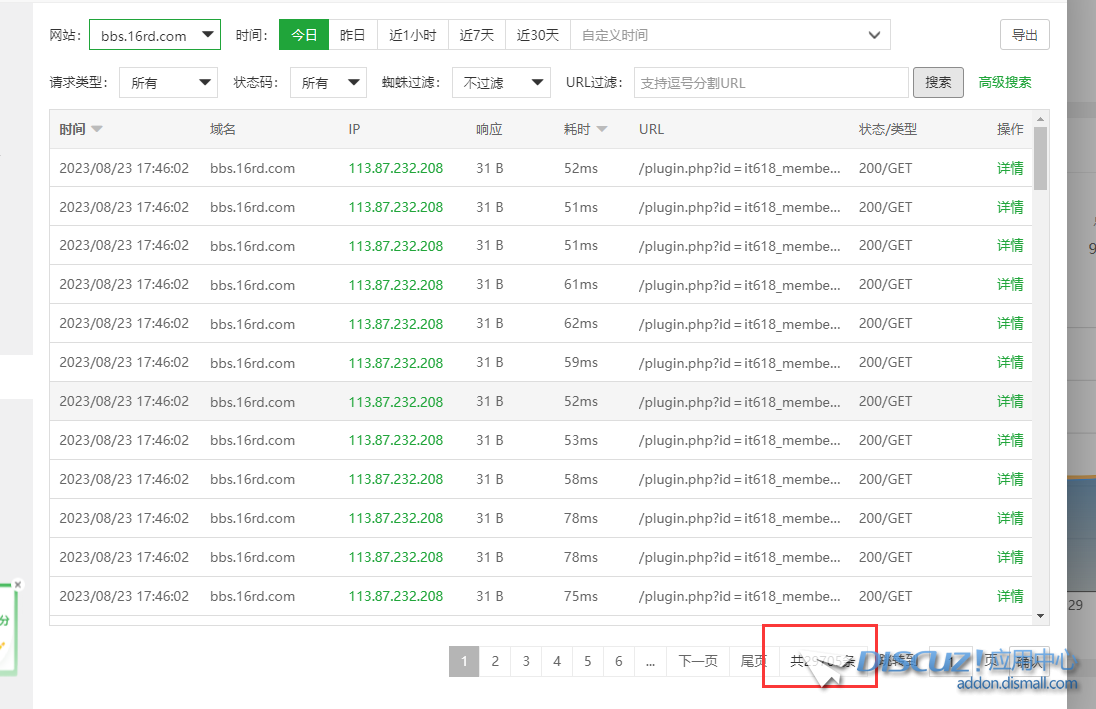Screen dimensions: 1096x709
Task: Click the 导出 export button
Action: (1024, 34)
